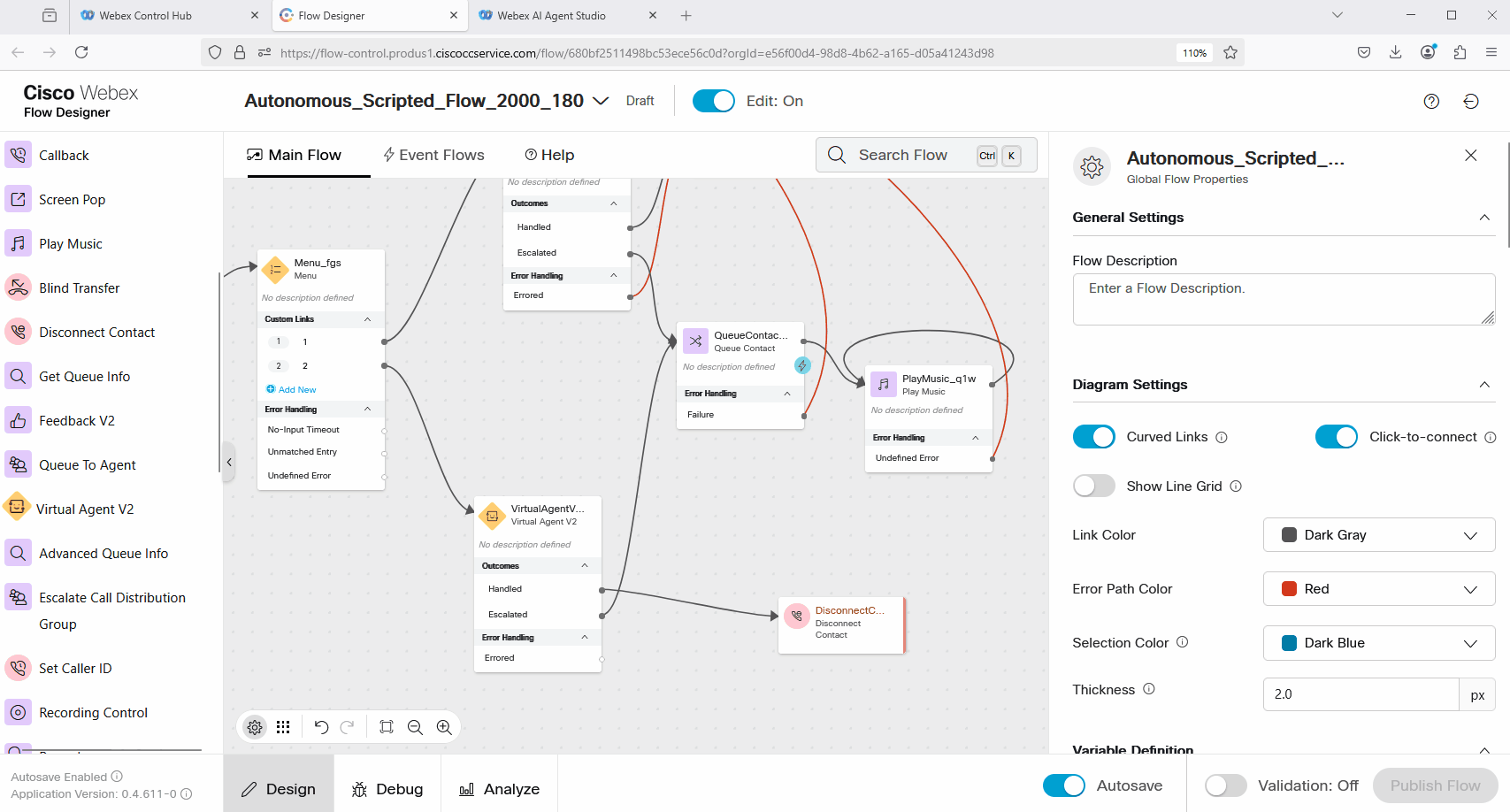Click the zoom in magnifier icon
Image resolution: width=1510 pixels, height=812 pixels.
(x=444, y=727)
